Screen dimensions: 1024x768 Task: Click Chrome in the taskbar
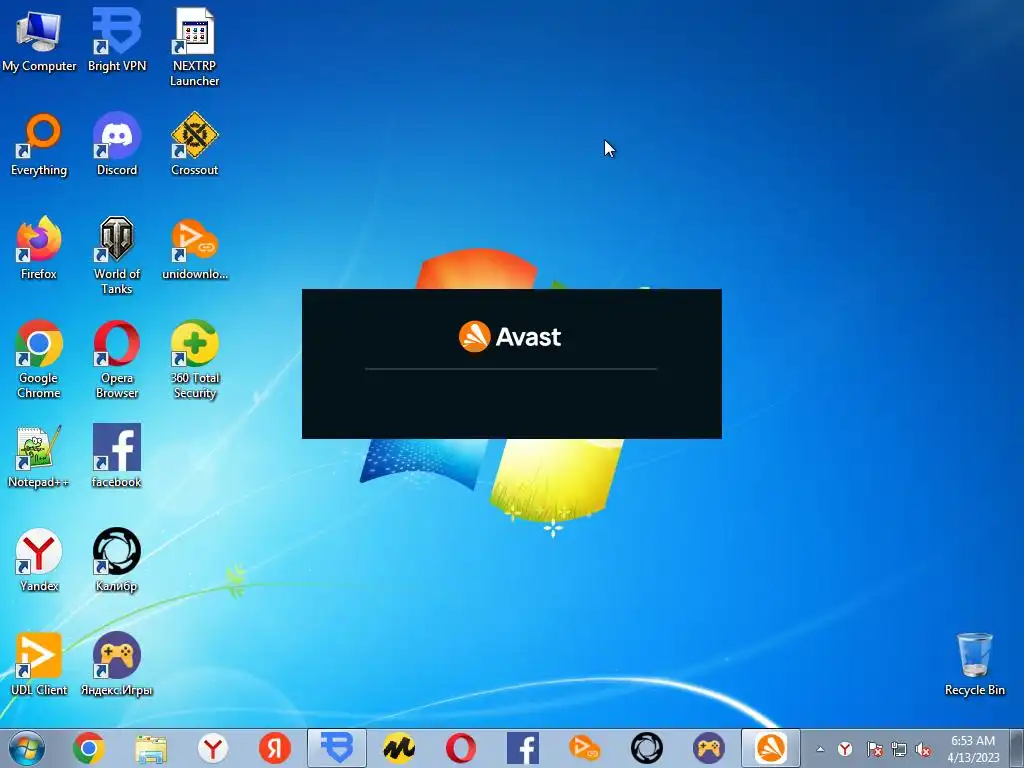click(89, 748)
